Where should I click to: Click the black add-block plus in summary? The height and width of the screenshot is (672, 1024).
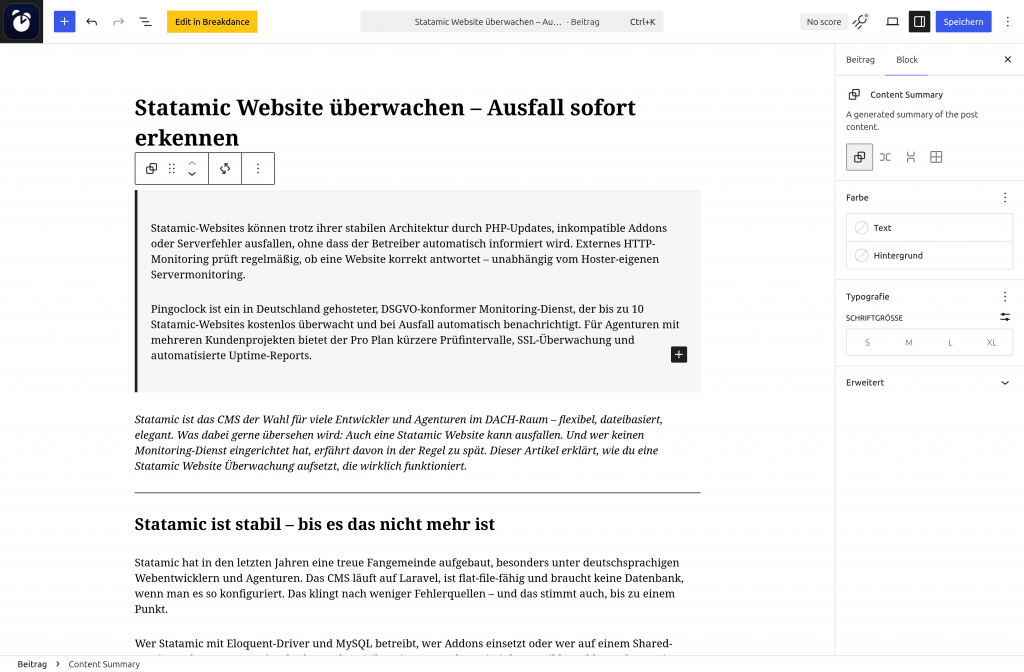(x=679, y=355)
